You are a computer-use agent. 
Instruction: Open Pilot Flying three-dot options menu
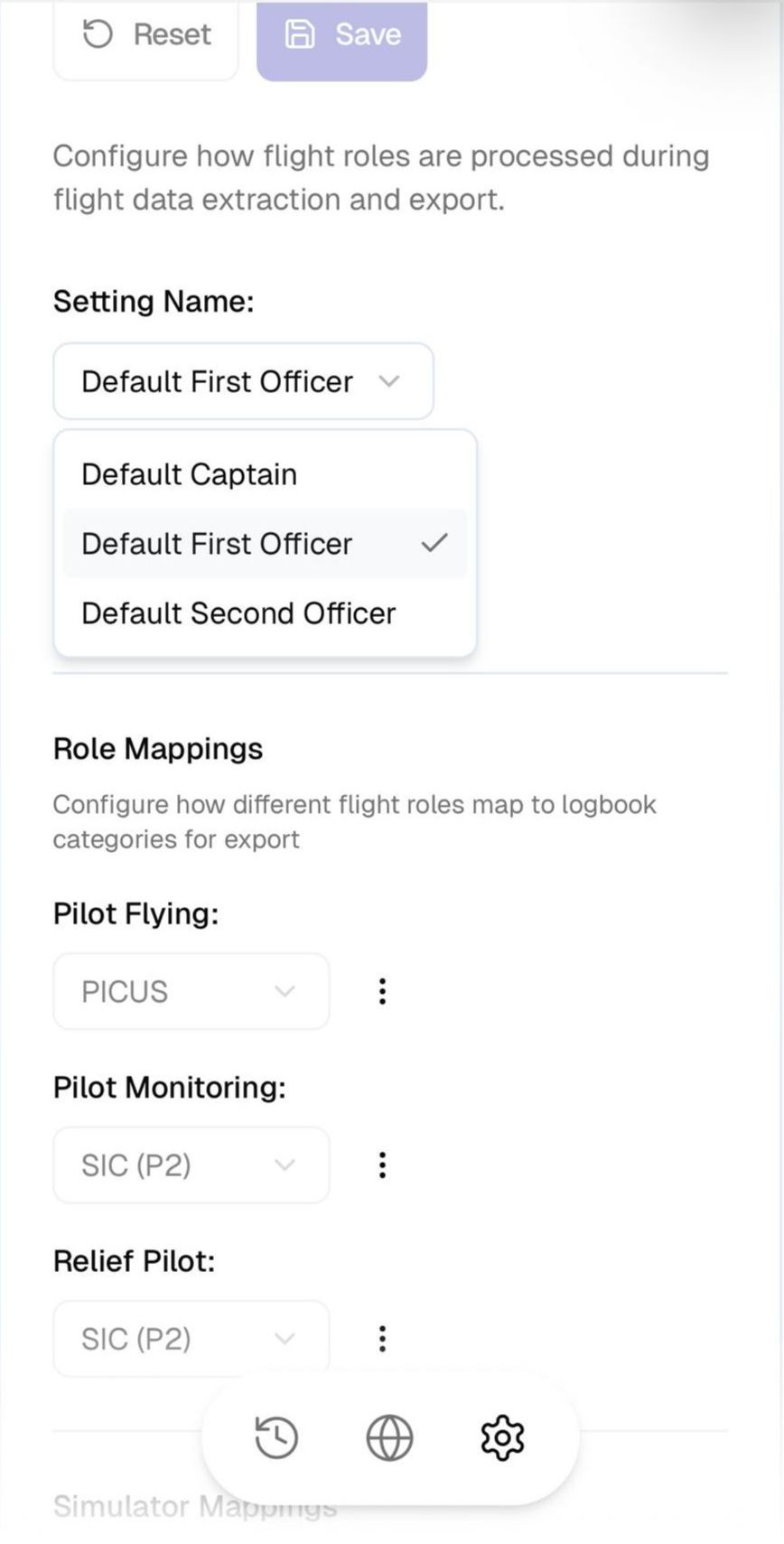[383, 991]
